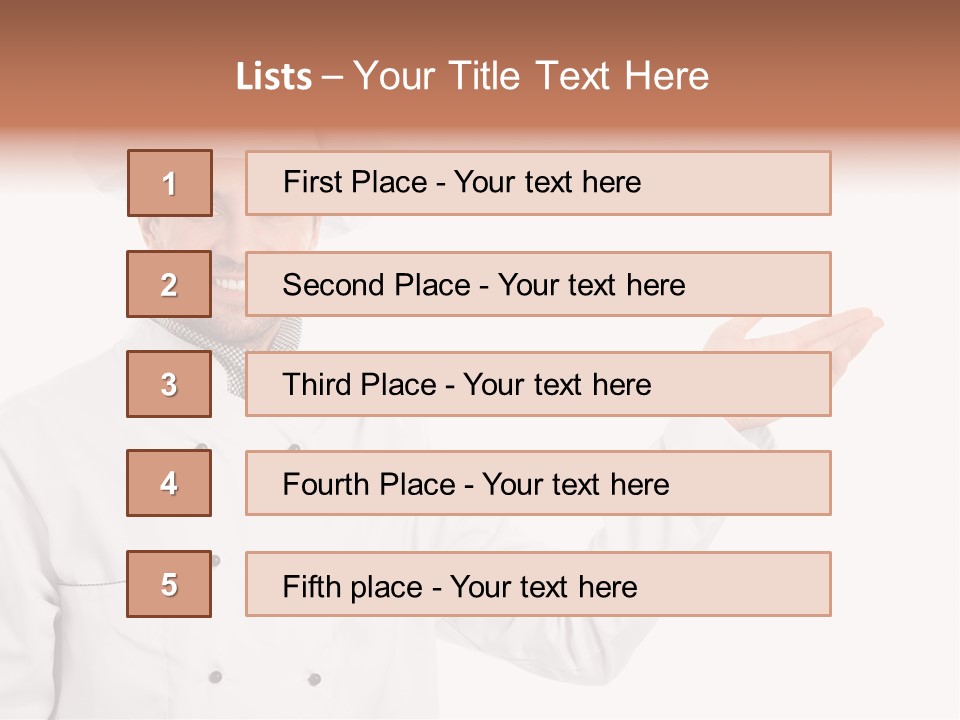The image size is (960, 720).
Task: Click 'Your Title Text Here' title text
Action: coord(531,77)
